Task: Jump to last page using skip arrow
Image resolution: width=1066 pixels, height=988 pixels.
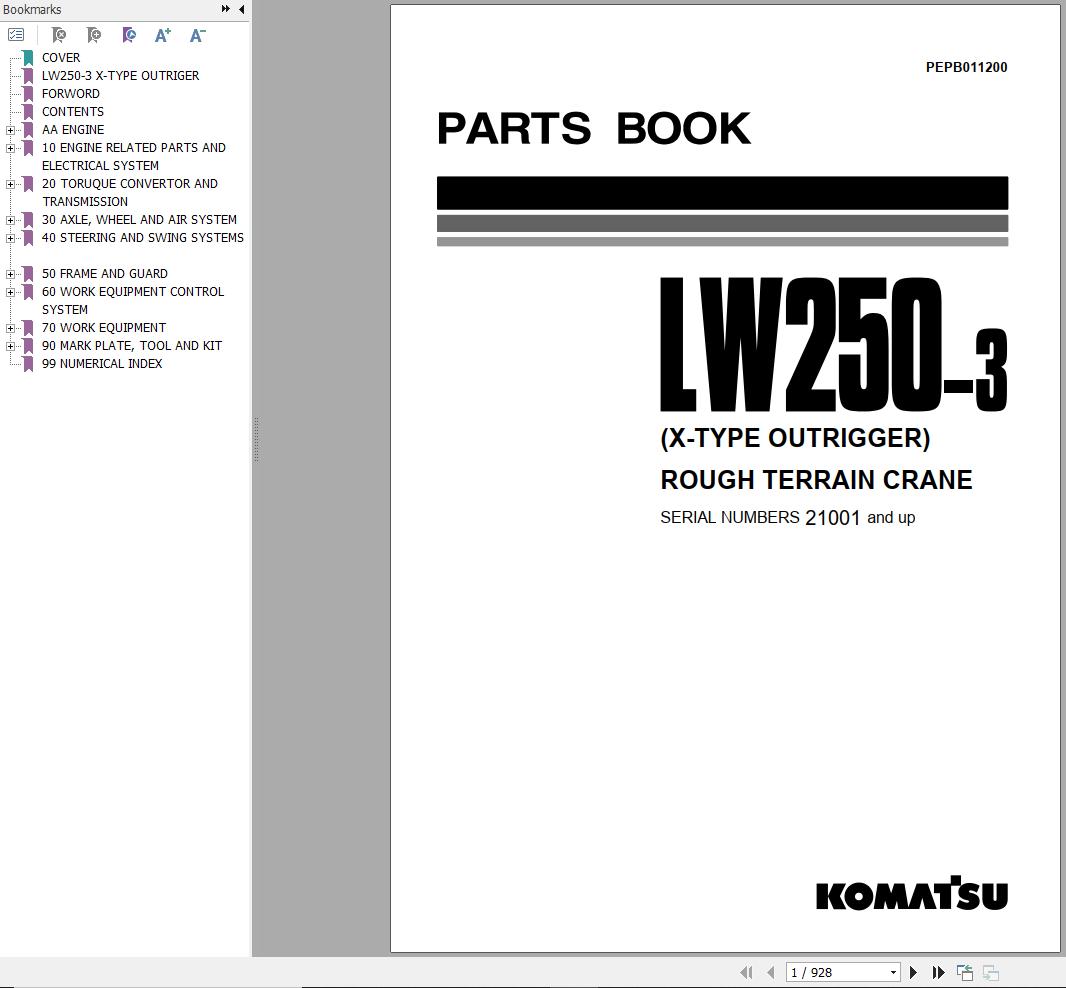Action: point(938,971)
